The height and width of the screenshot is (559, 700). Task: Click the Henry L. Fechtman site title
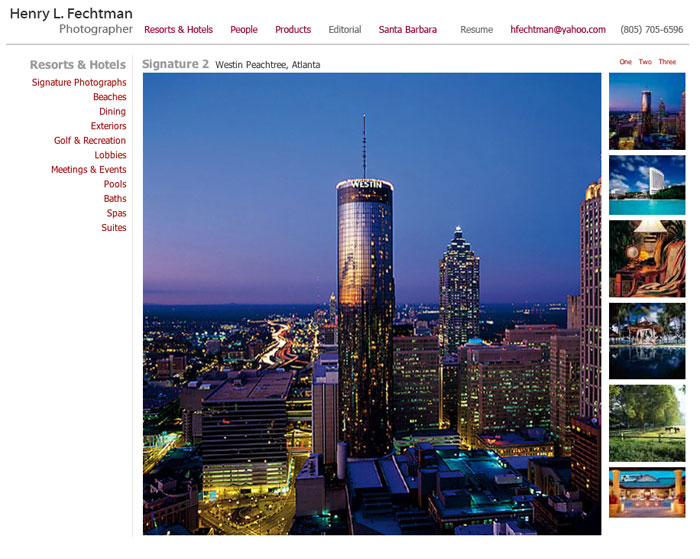(x=71, y=13)
